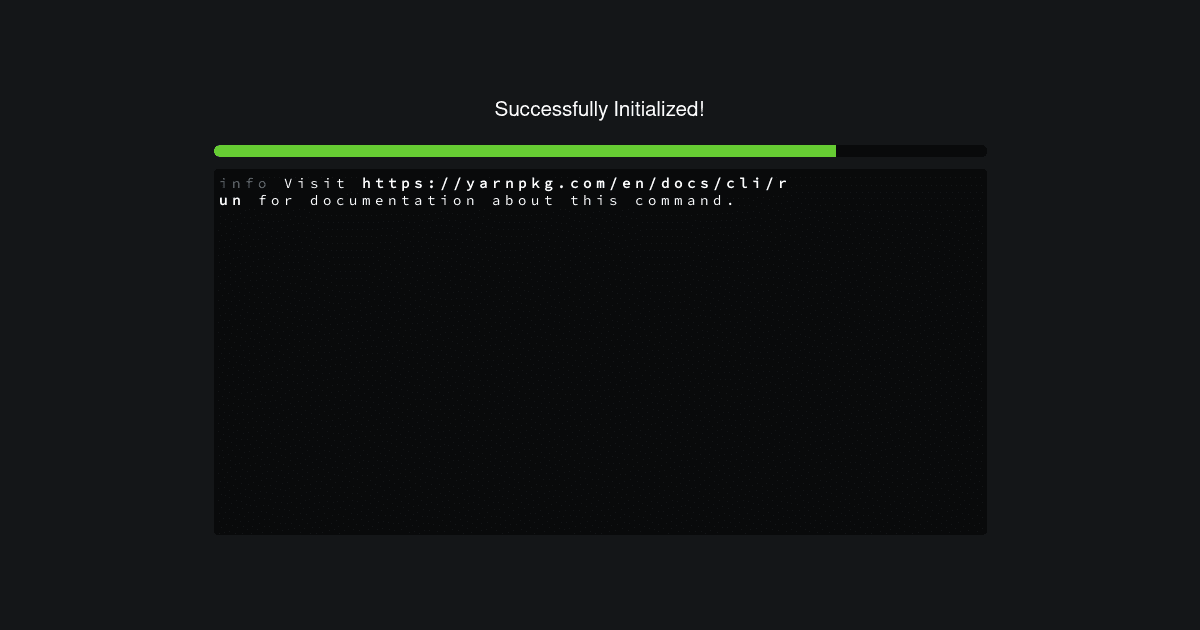Click the green filled portion of progress bar
The image size is (1200, 630).
click(x=525, y=151)
